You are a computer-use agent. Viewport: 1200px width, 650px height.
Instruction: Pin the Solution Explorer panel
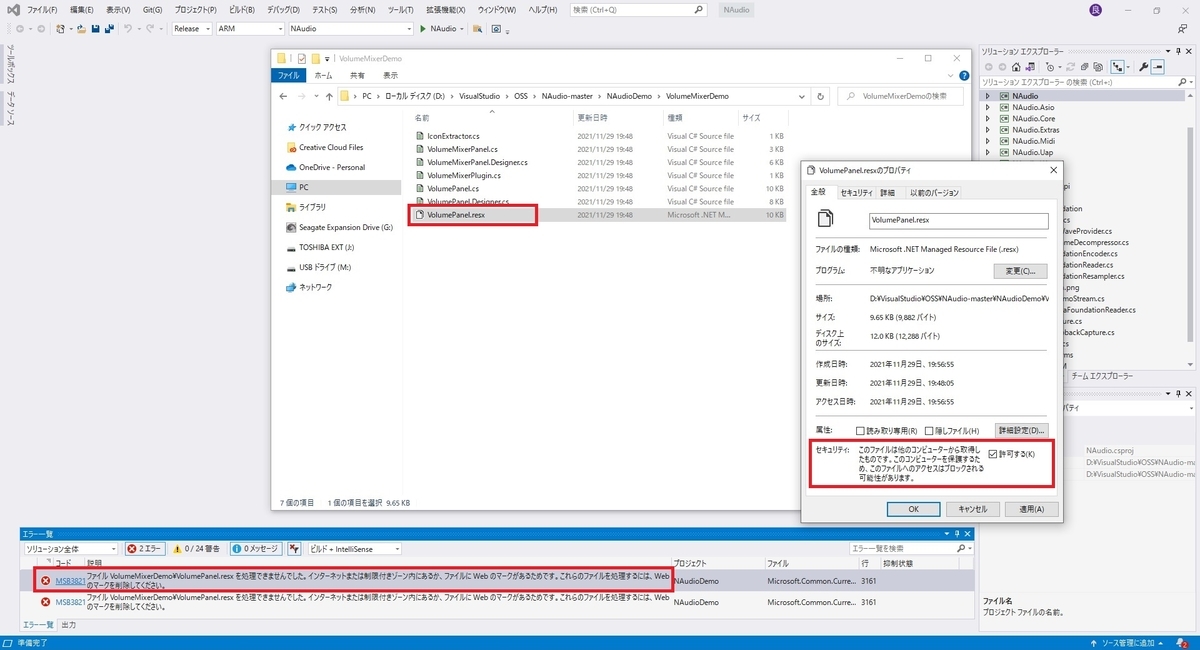coord(1178,51)
